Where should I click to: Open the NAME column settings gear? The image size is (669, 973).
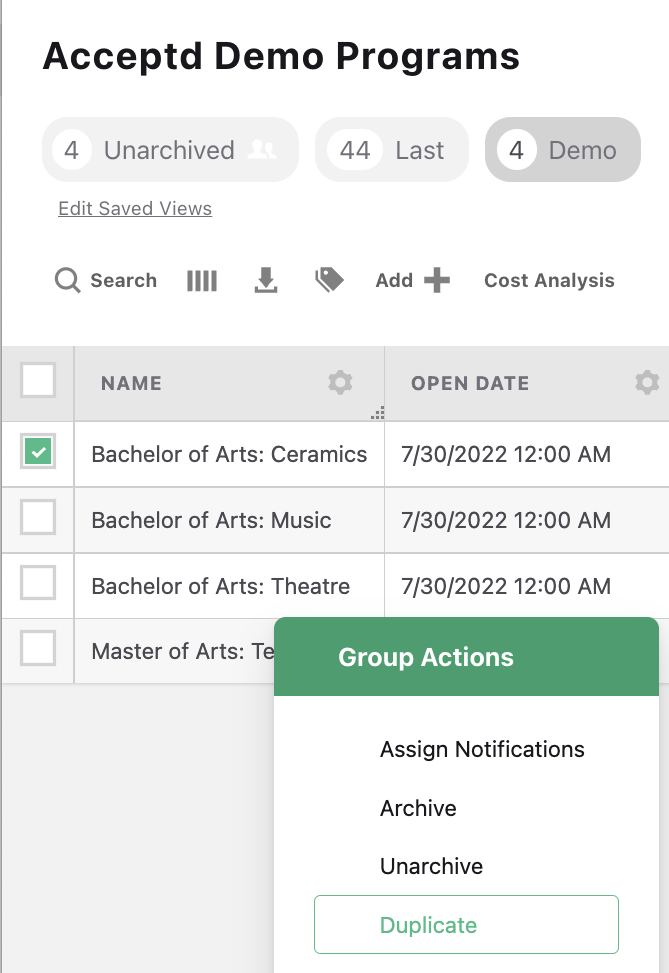(340, 382)
